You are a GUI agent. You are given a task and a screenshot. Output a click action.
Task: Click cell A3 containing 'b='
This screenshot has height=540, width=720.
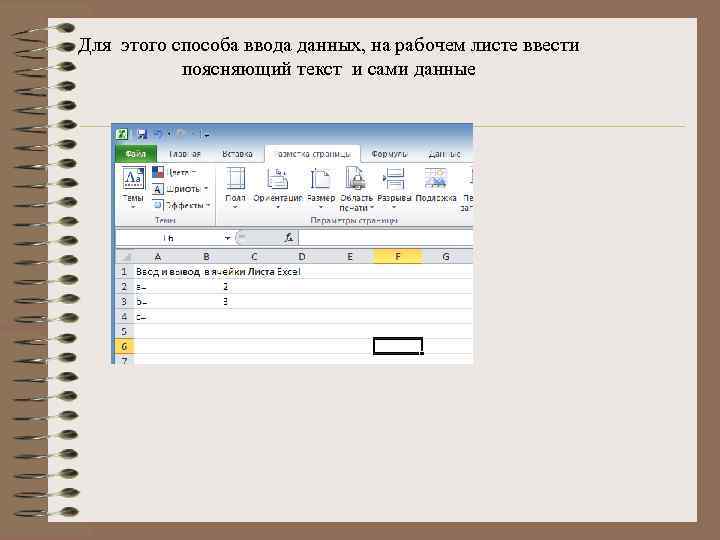pos(158,302)
